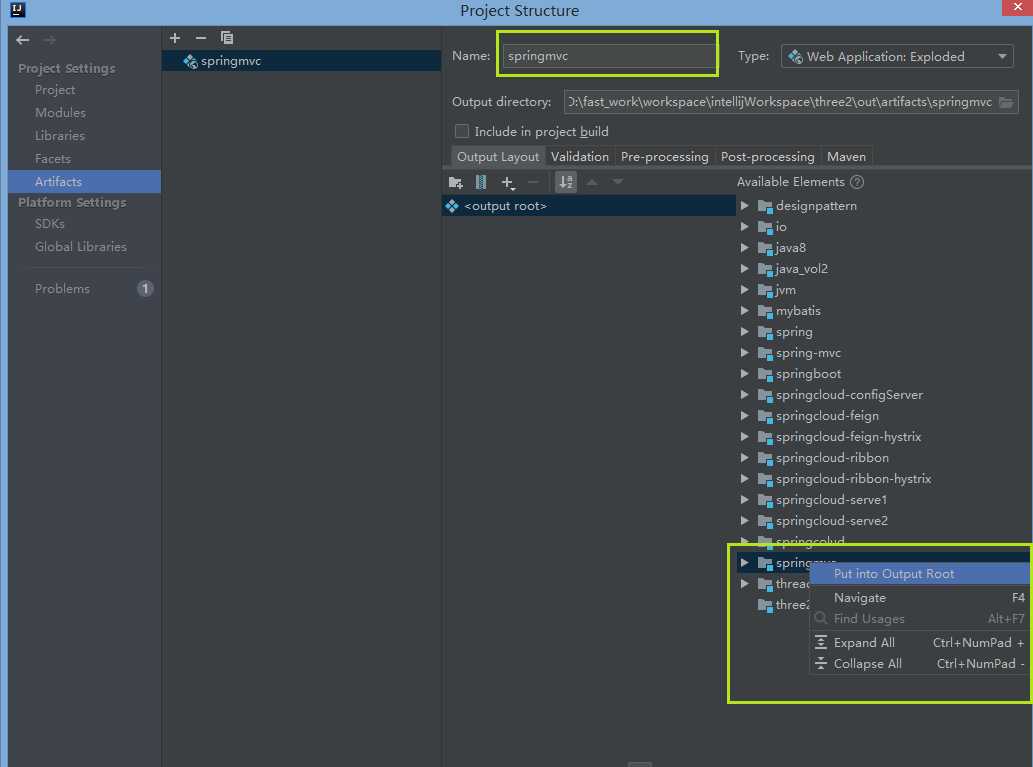Toggle sort elements by names and types
1033x767 pixels.
click(x=566, y=182)
